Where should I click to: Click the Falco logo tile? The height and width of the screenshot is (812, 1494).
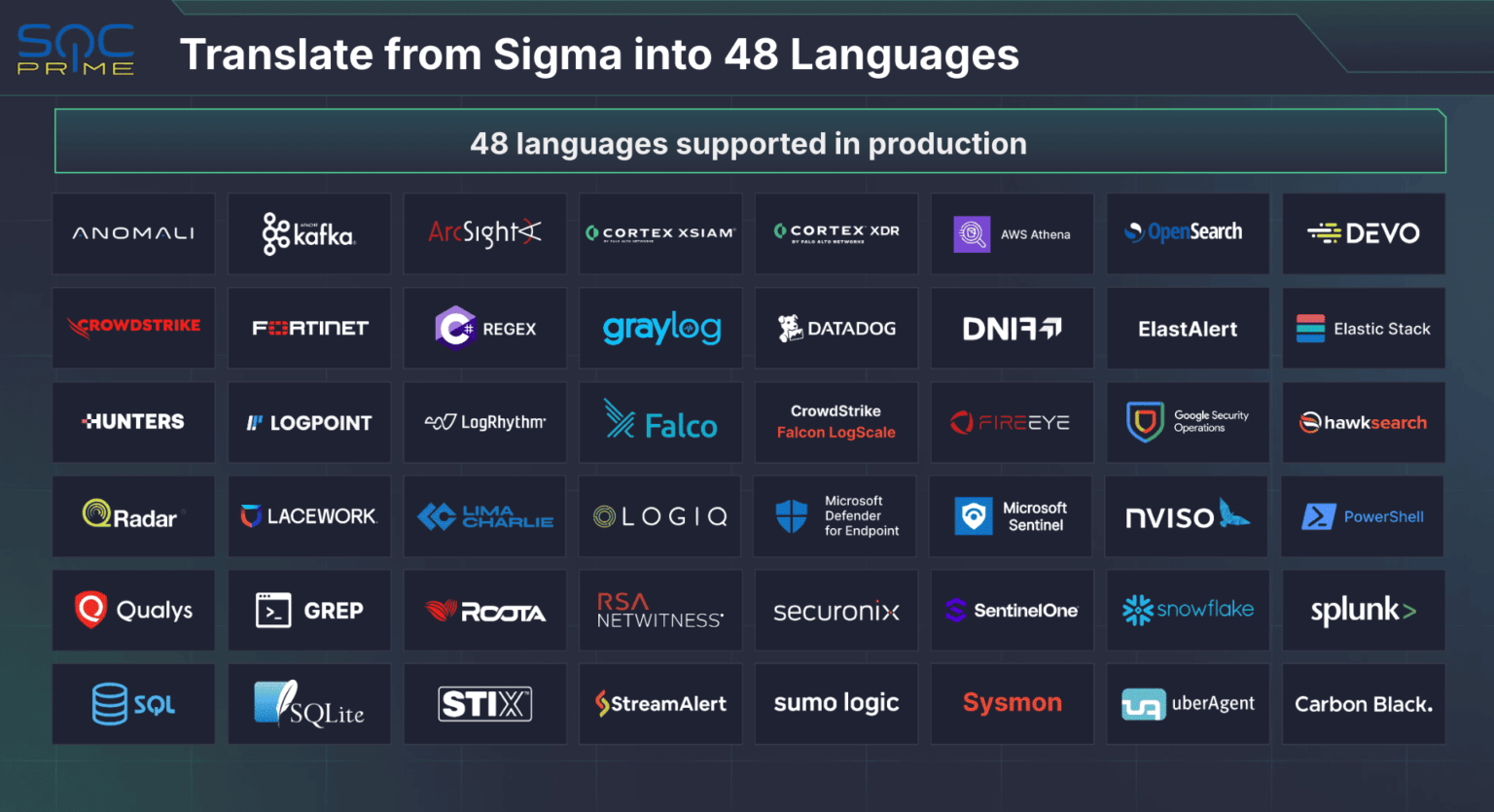660,422
